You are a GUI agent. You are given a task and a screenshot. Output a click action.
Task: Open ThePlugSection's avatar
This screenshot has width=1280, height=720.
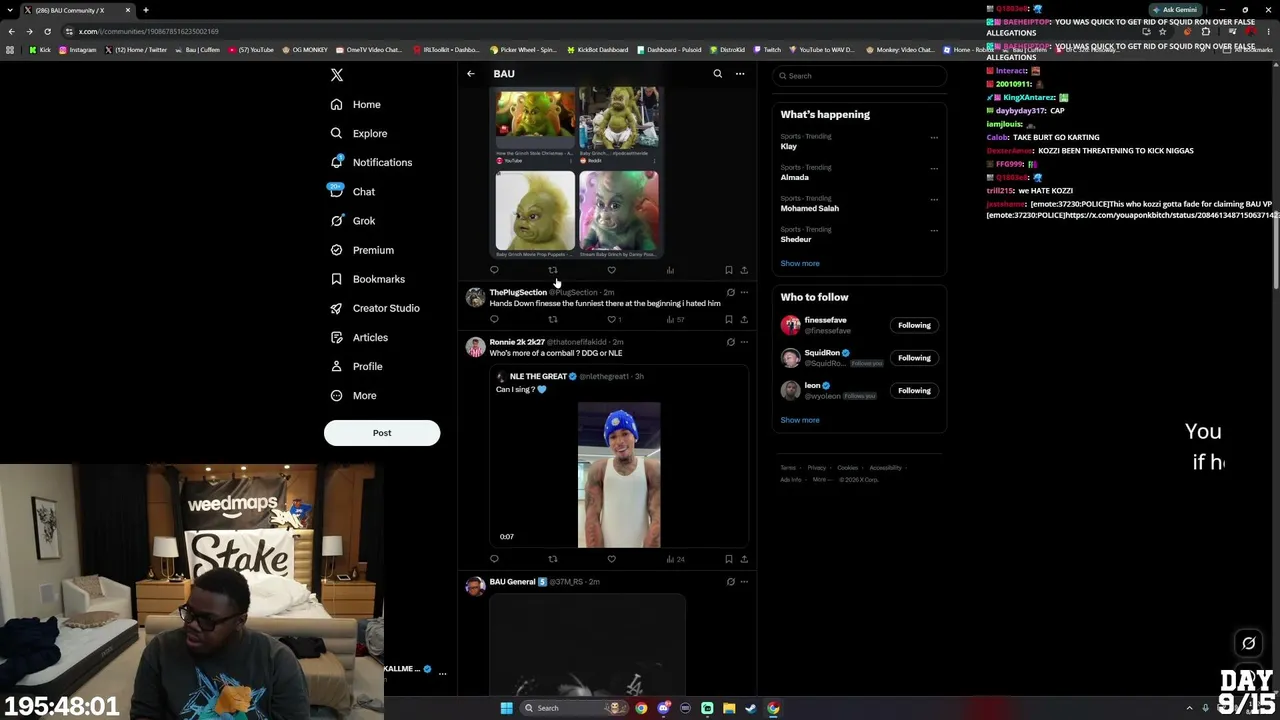[x=475, y=297]
